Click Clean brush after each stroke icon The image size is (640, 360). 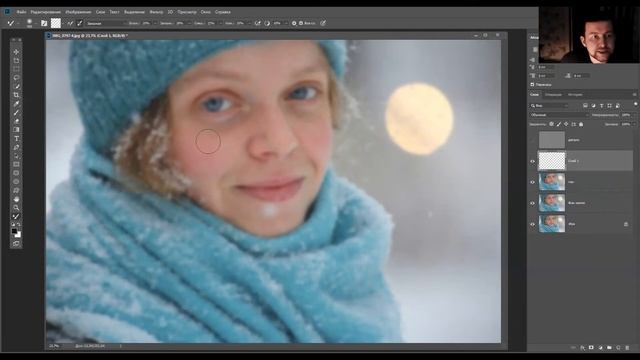[80, 23]
